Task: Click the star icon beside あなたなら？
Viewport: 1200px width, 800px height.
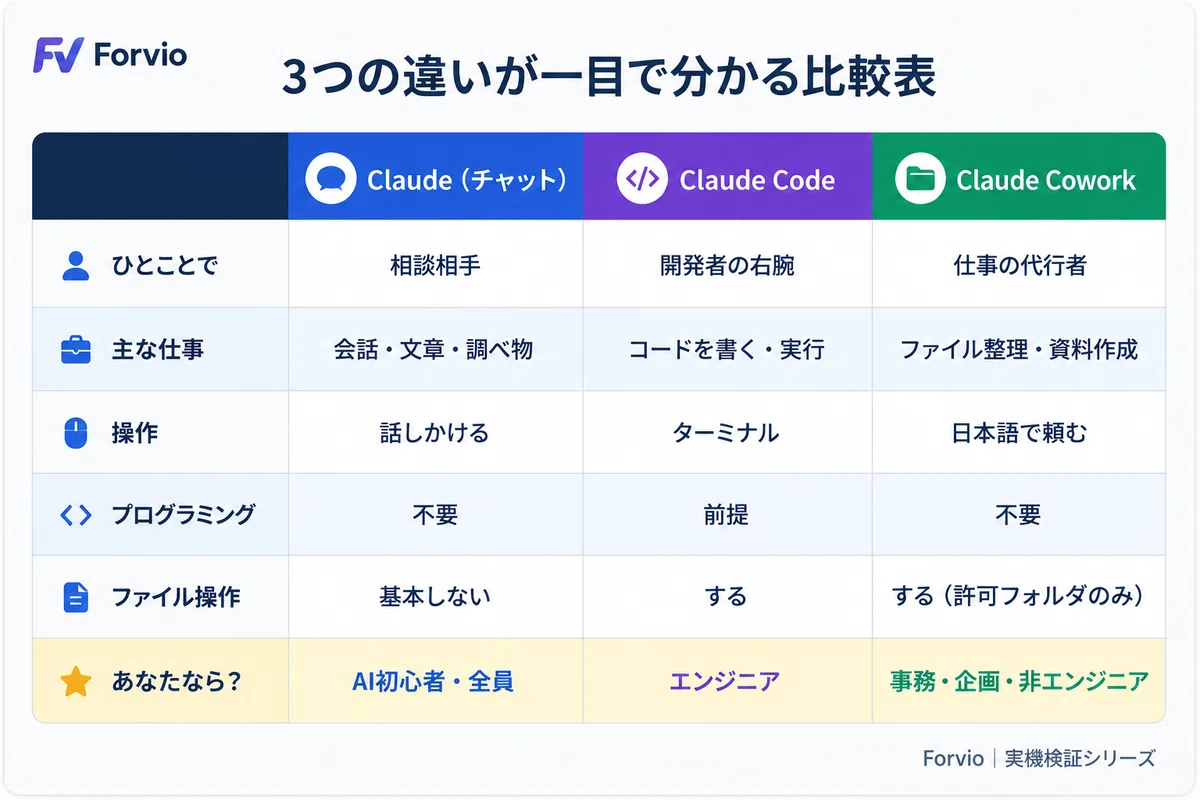Action: pos(76,682)
